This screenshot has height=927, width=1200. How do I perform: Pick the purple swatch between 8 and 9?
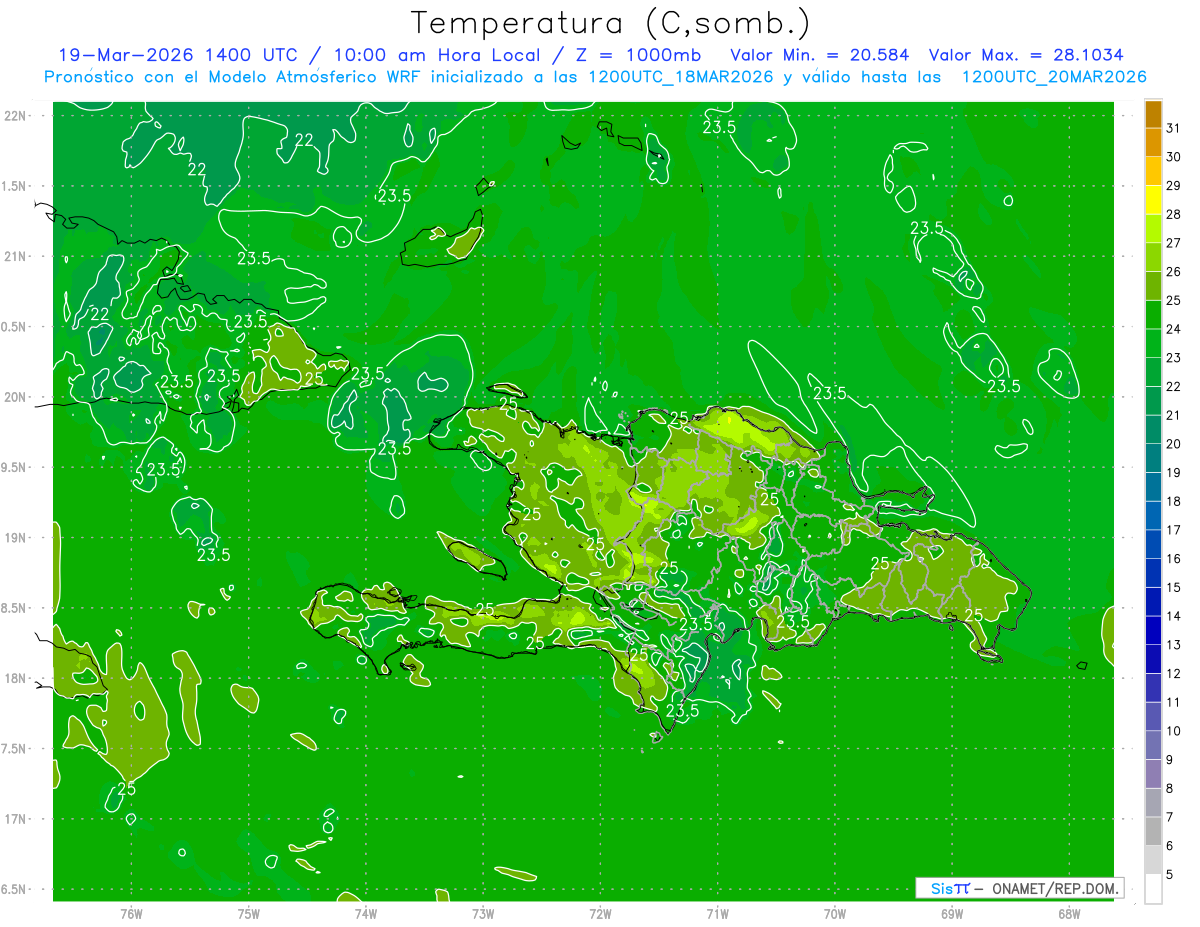pos(1153,773)
